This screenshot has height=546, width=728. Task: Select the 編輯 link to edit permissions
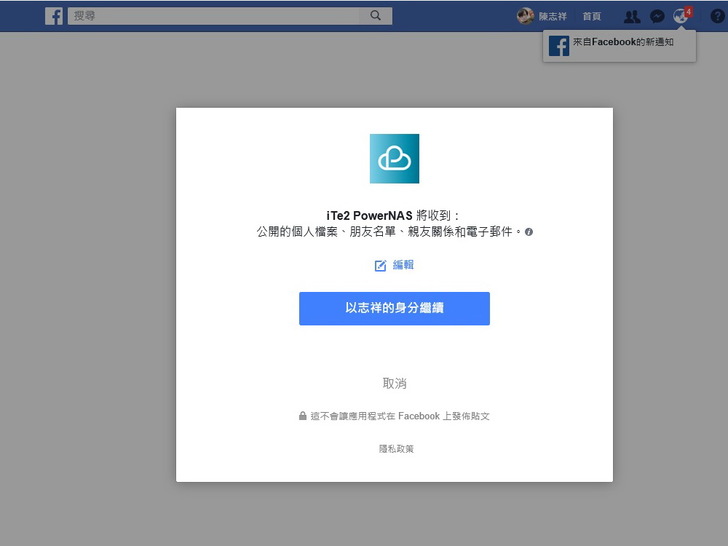click(403, 265)
